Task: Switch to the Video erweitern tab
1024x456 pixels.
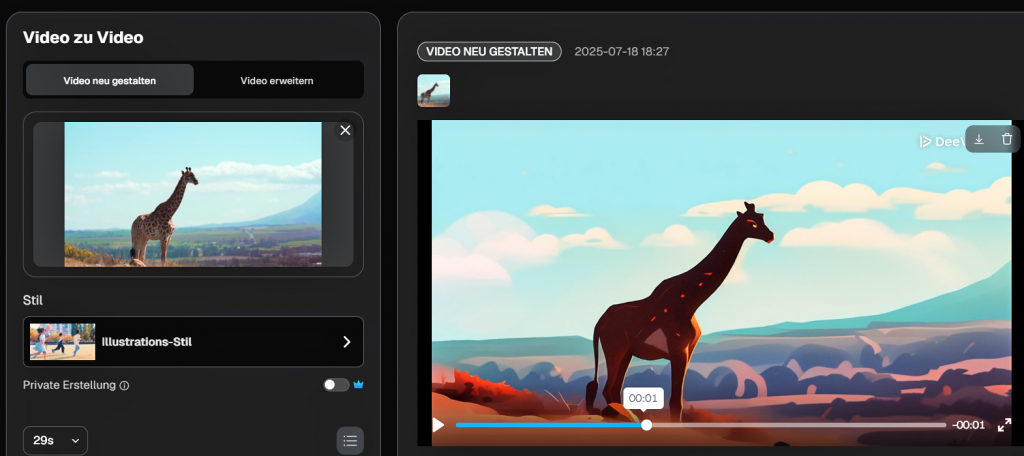Action: (x=277, y=80)
